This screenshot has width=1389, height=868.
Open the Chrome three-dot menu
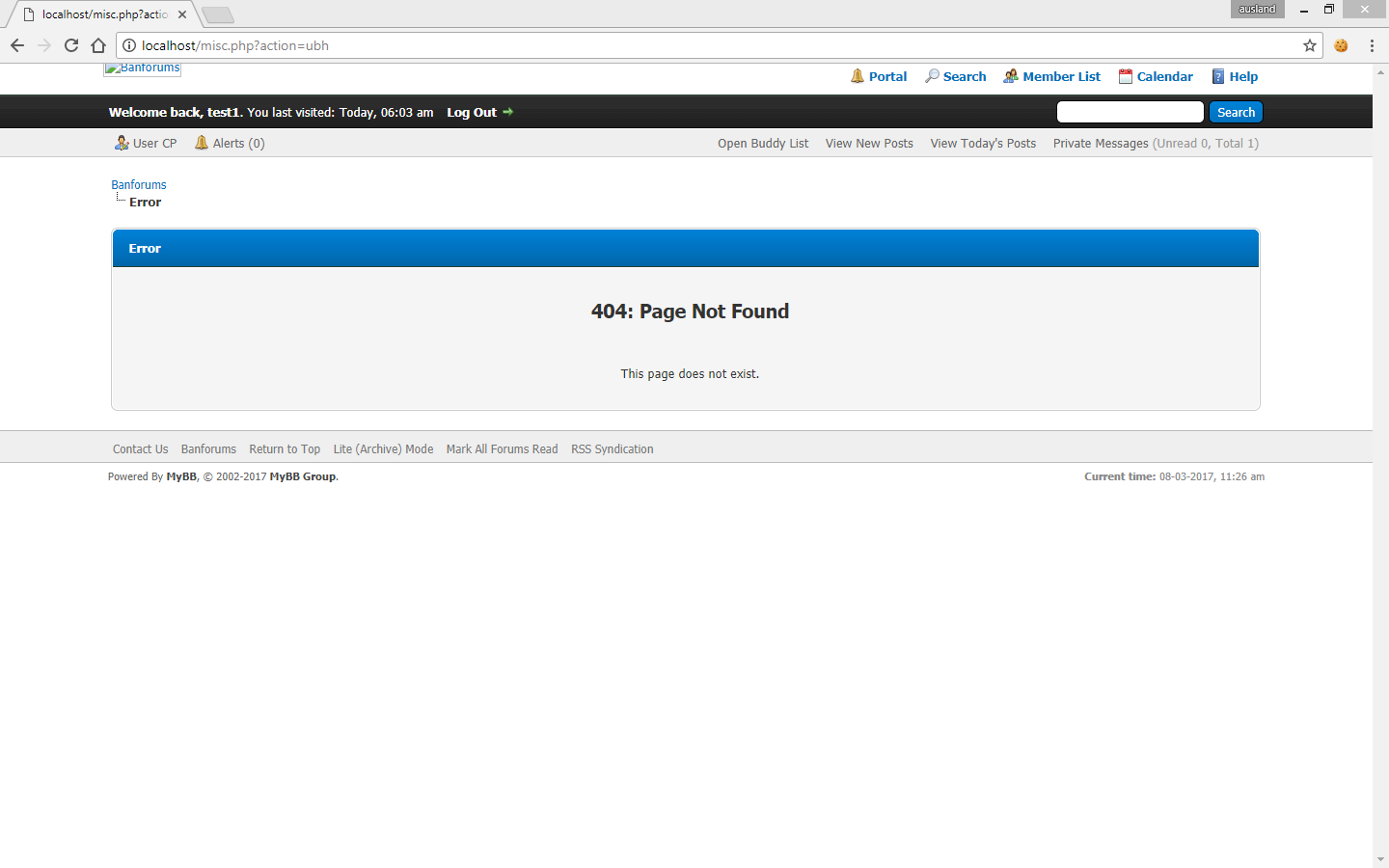tap(1371, 45)
